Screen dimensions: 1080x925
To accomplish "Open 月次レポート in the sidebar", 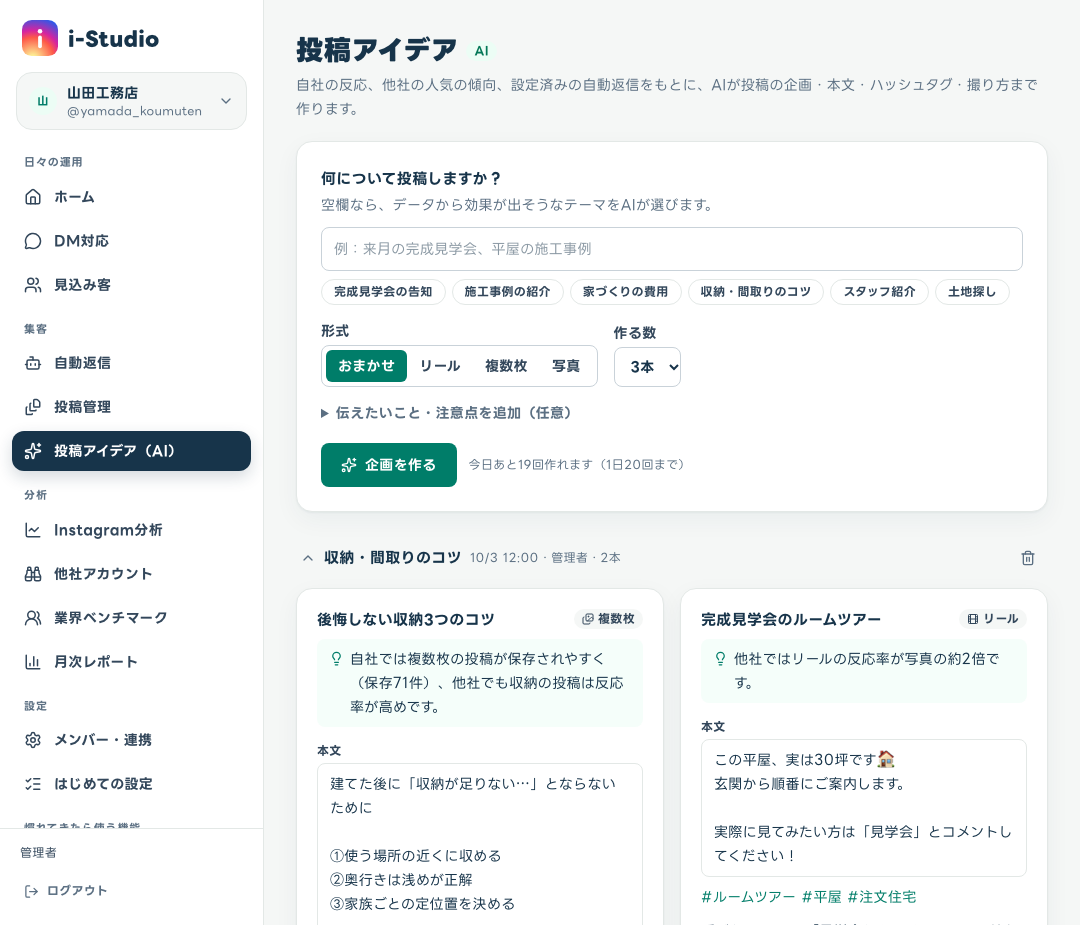I will pos(132,662).
